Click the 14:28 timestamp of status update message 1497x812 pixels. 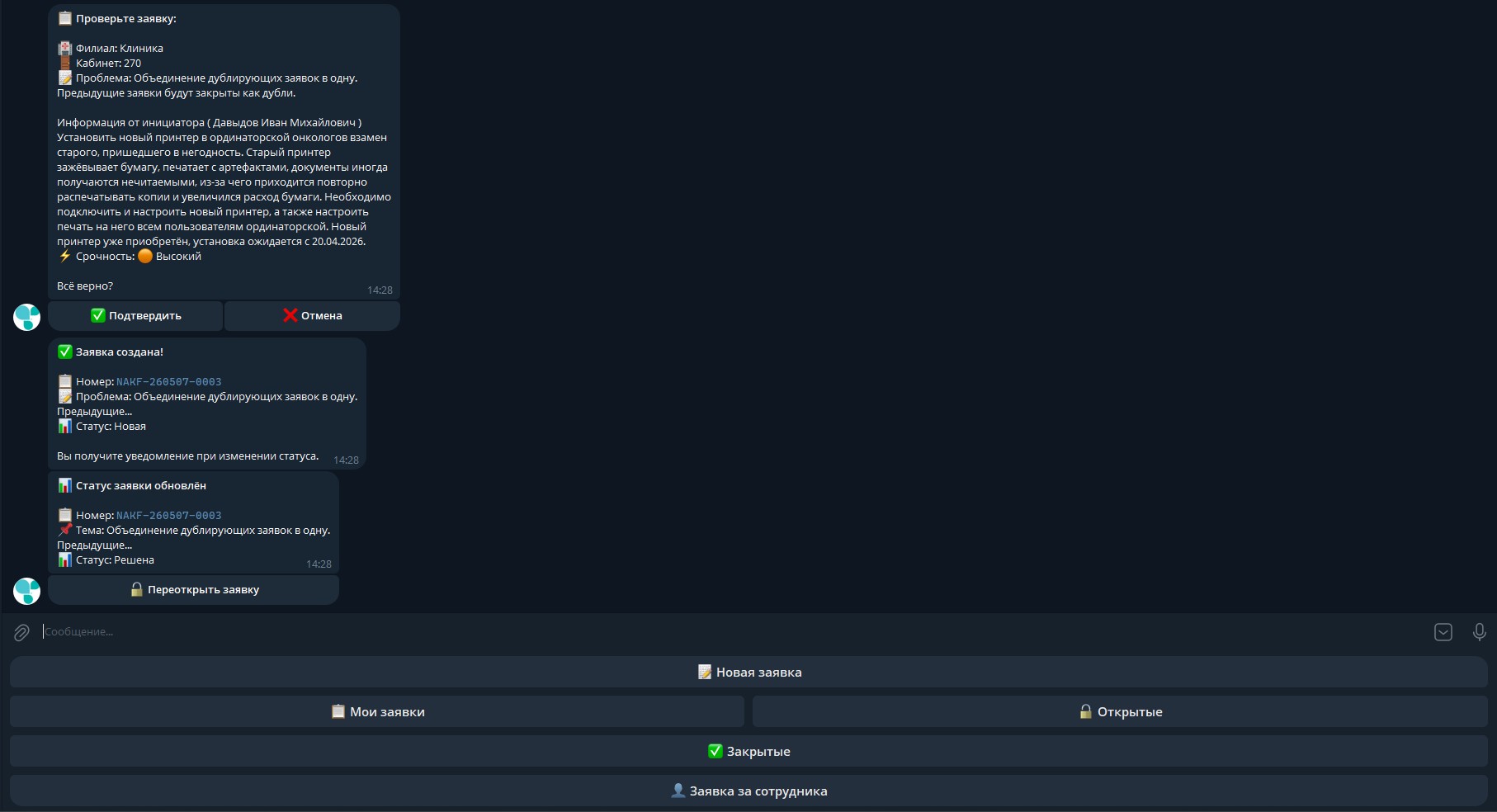point(319,564)
